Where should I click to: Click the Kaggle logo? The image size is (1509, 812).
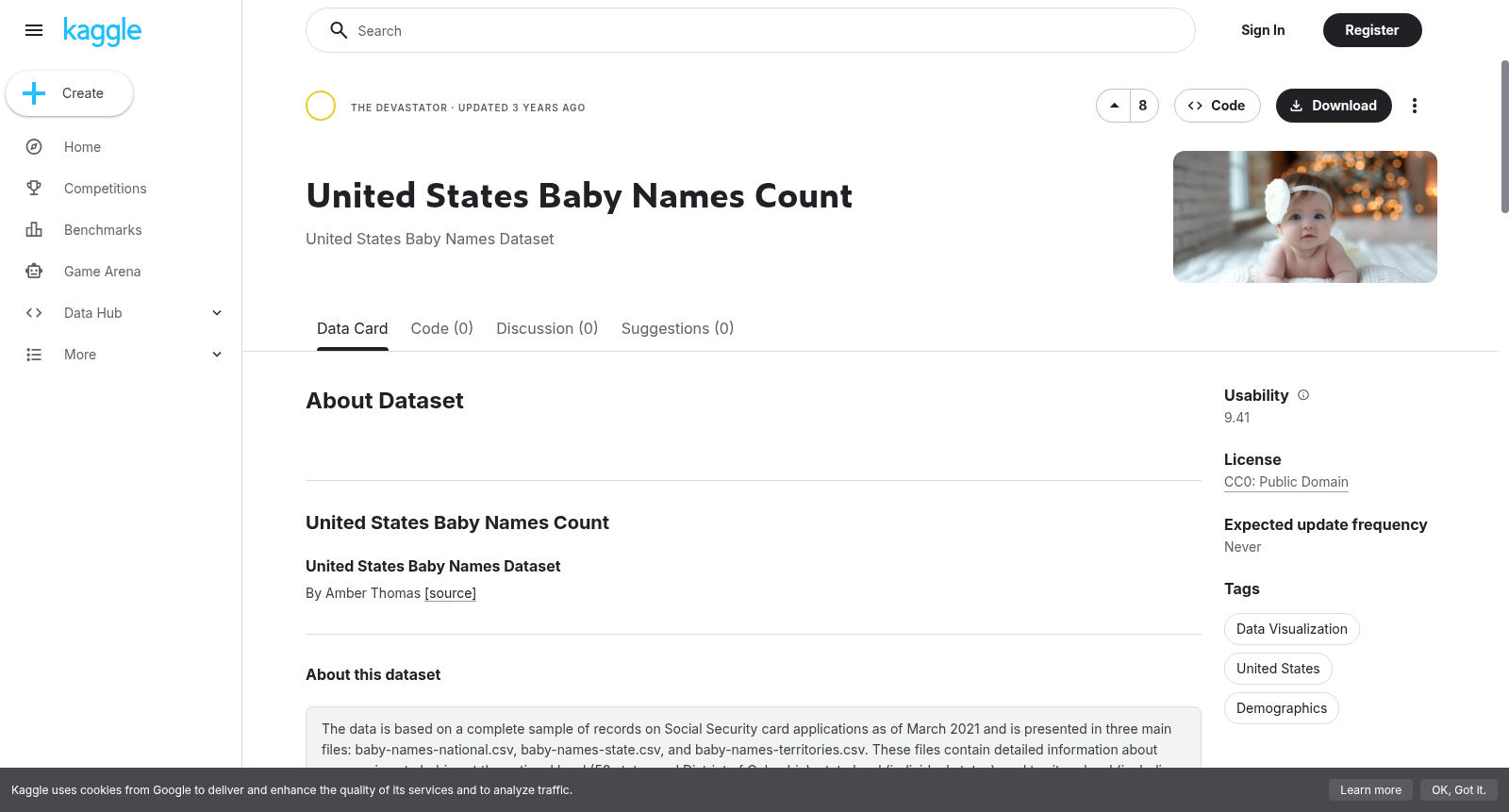pyautogui.click(x=102, y=31)
